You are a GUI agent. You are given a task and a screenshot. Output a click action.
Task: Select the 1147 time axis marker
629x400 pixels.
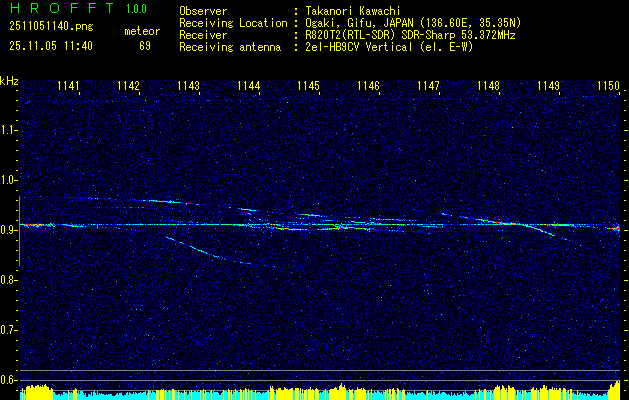click(x=428, y=86)
